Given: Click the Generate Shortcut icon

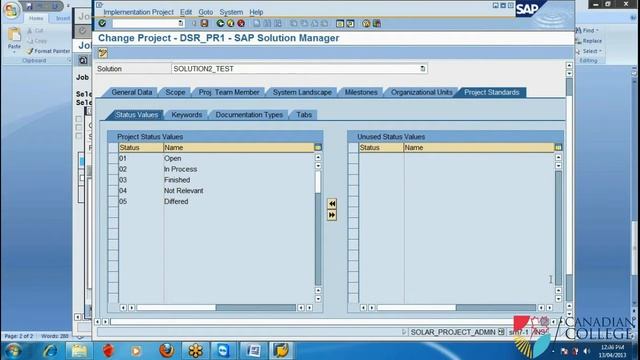Looking at the screenshot, I should pyautogui.click(x=350, y=23).
